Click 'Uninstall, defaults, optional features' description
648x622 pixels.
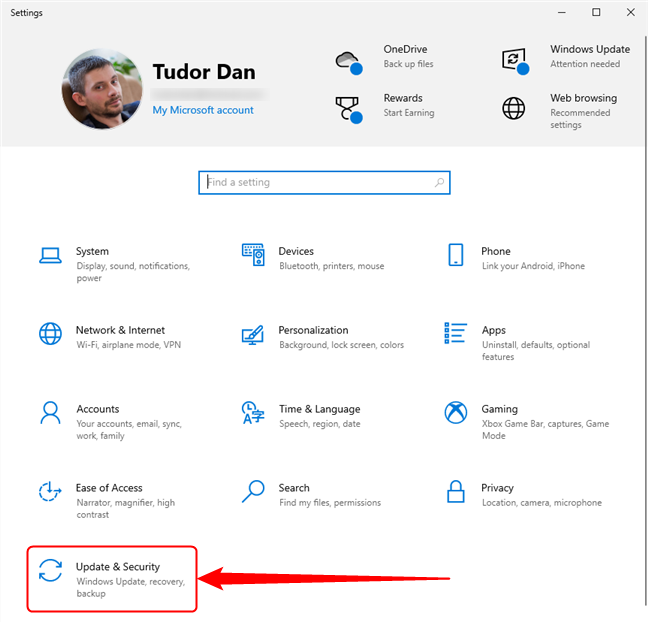(x=536, y=351)
